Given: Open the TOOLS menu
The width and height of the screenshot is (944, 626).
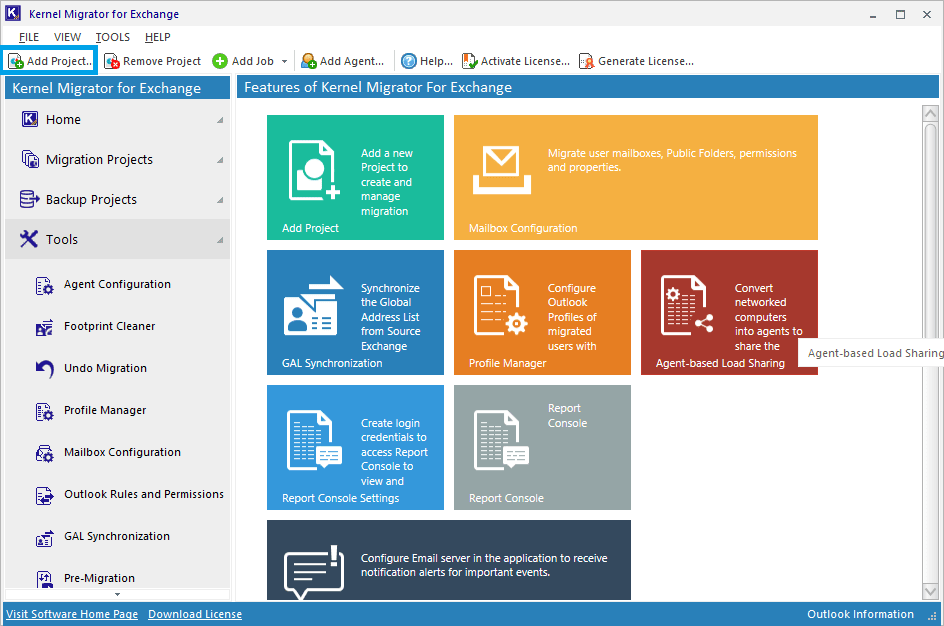Looking at the screenshot, I should pos(113,37).
